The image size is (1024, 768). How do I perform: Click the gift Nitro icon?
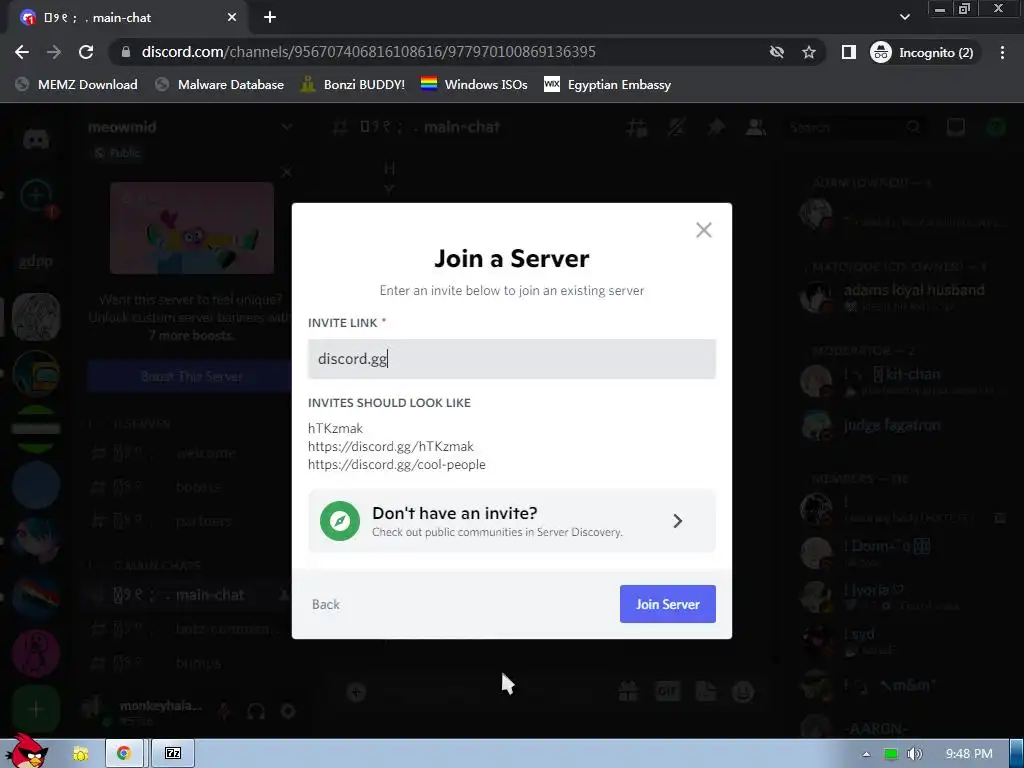point(628,692)
